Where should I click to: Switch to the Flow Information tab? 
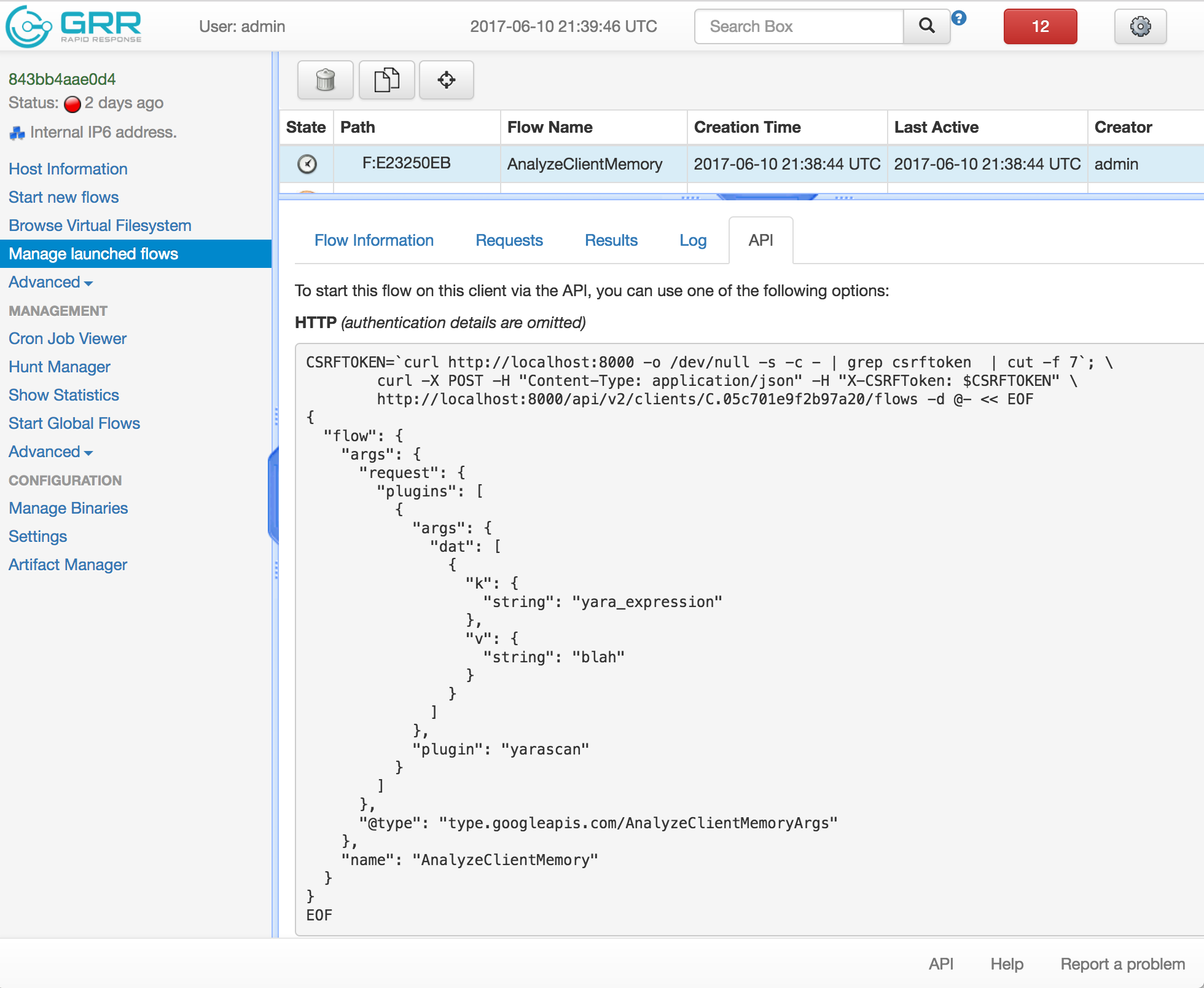373,240
